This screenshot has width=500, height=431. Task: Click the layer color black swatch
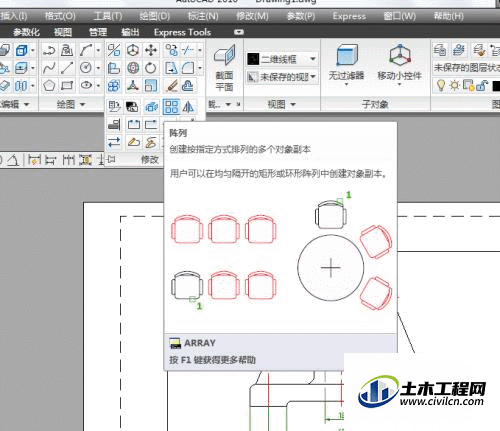point(496,86)
